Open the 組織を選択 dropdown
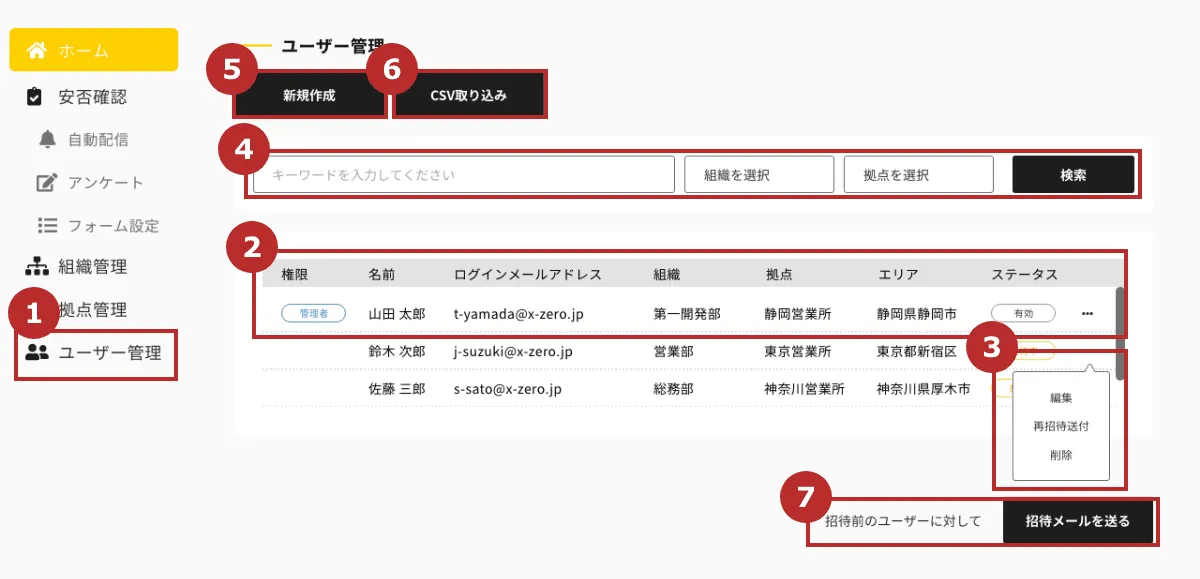This screenshot has height=579, width=1200. (759, 173)
